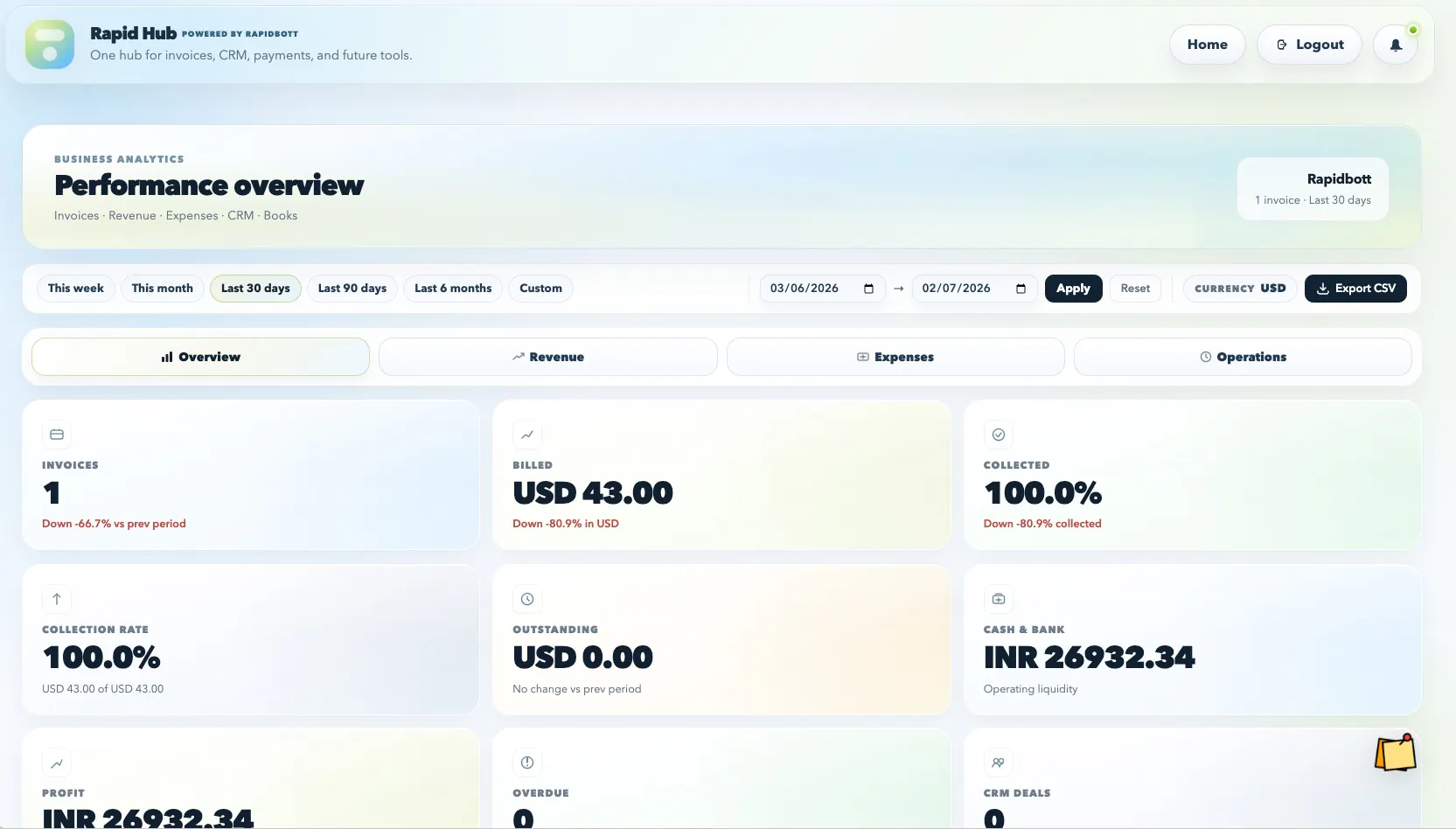Click the Collection Rate arrow icon

tap(57, 599)
